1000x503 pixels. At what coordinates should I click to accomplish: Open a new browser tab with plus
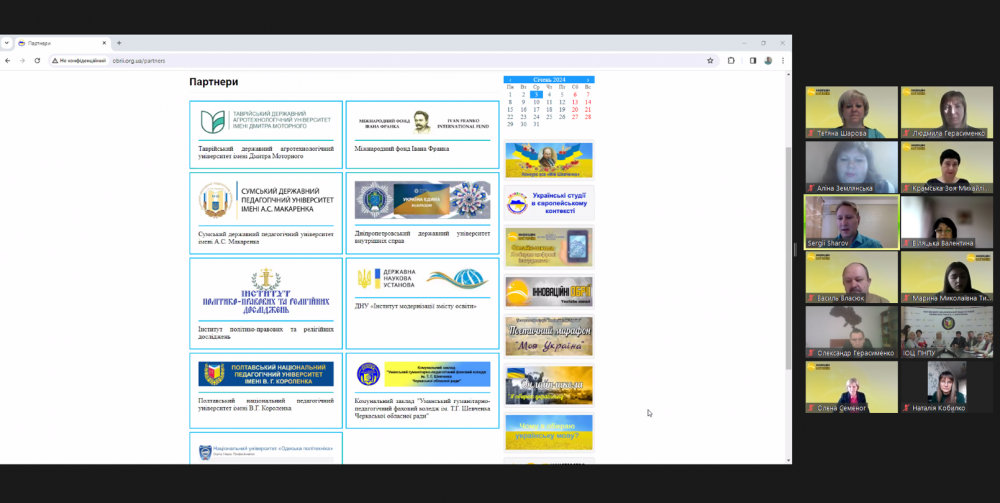[x=119, y=43]
